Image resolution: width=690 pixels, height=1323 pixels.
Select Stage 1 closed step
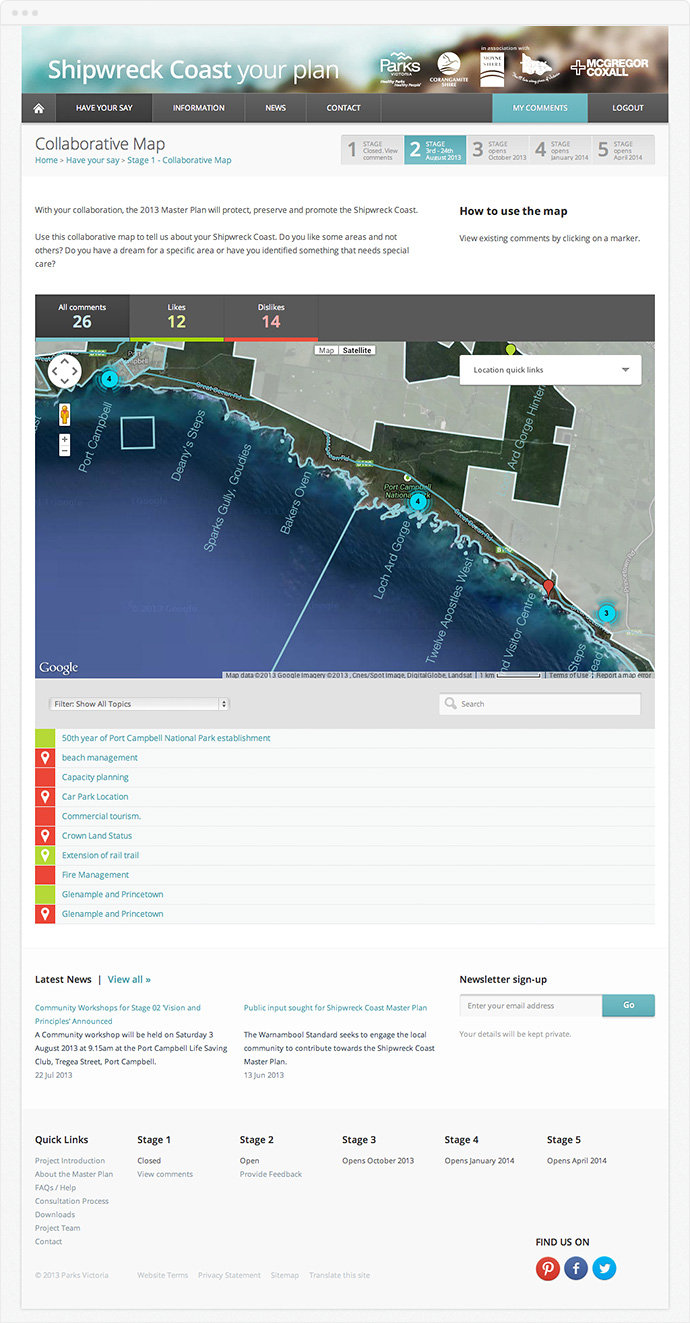click(x=372, y=150)
